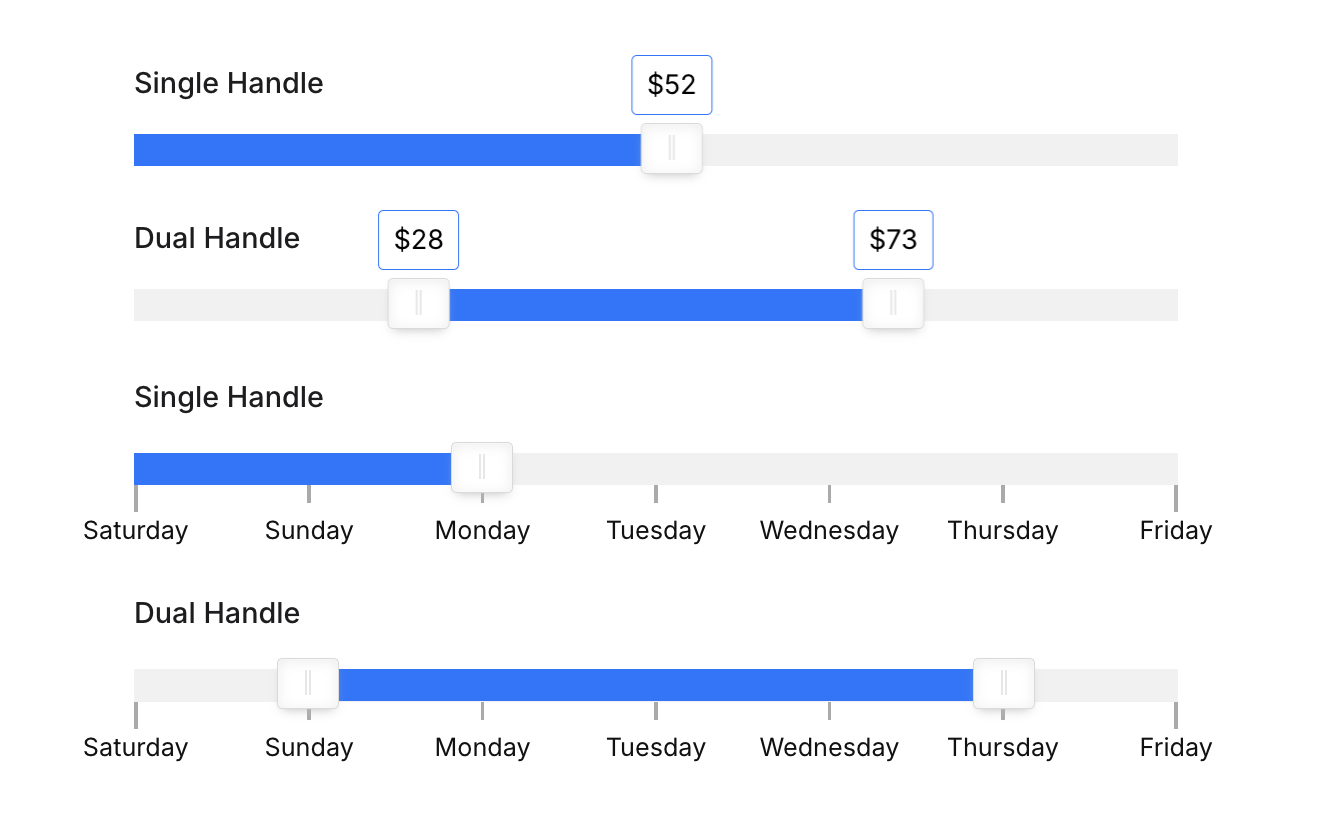
Task: Click the $52 single slider handle
Action: click(x=672, y=149)
